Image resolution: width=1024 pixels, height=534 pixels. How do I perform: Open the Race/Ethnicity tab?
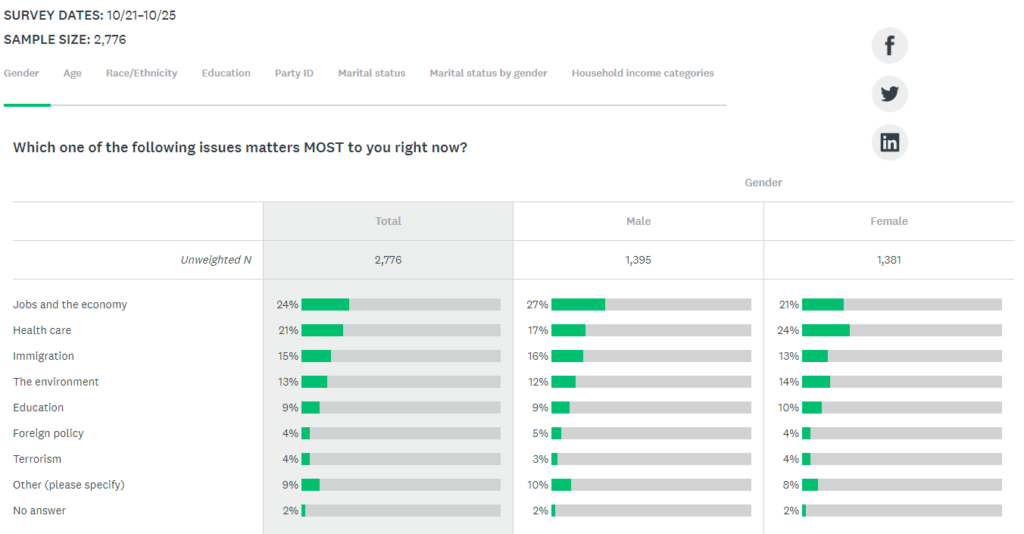coord(142,73)
